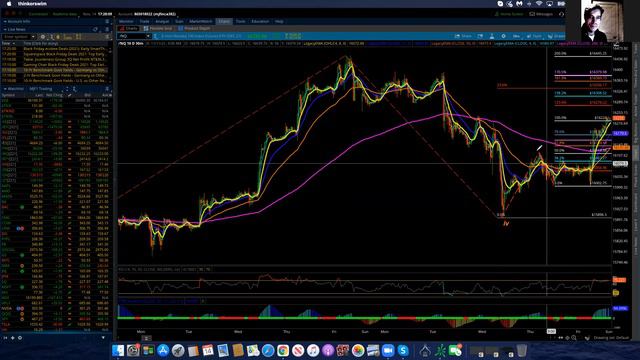The image size is (640, 360).
Task: Click the Home Screen button
Action: point(509,14)
